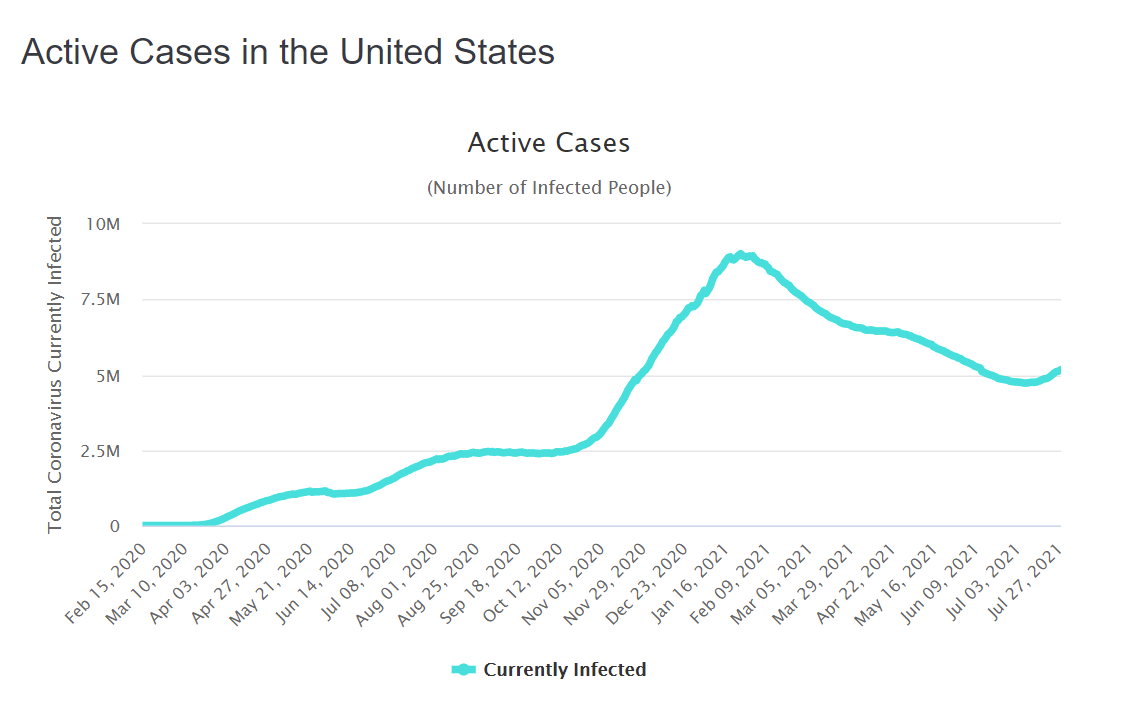Click the Number of Infected People subtitle

tap(549, 188)
